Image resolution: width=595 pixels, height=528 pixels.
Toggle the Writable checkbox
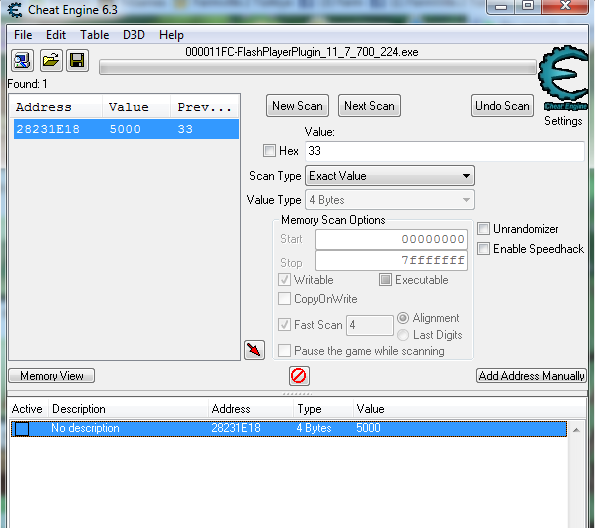coord(284,280)
